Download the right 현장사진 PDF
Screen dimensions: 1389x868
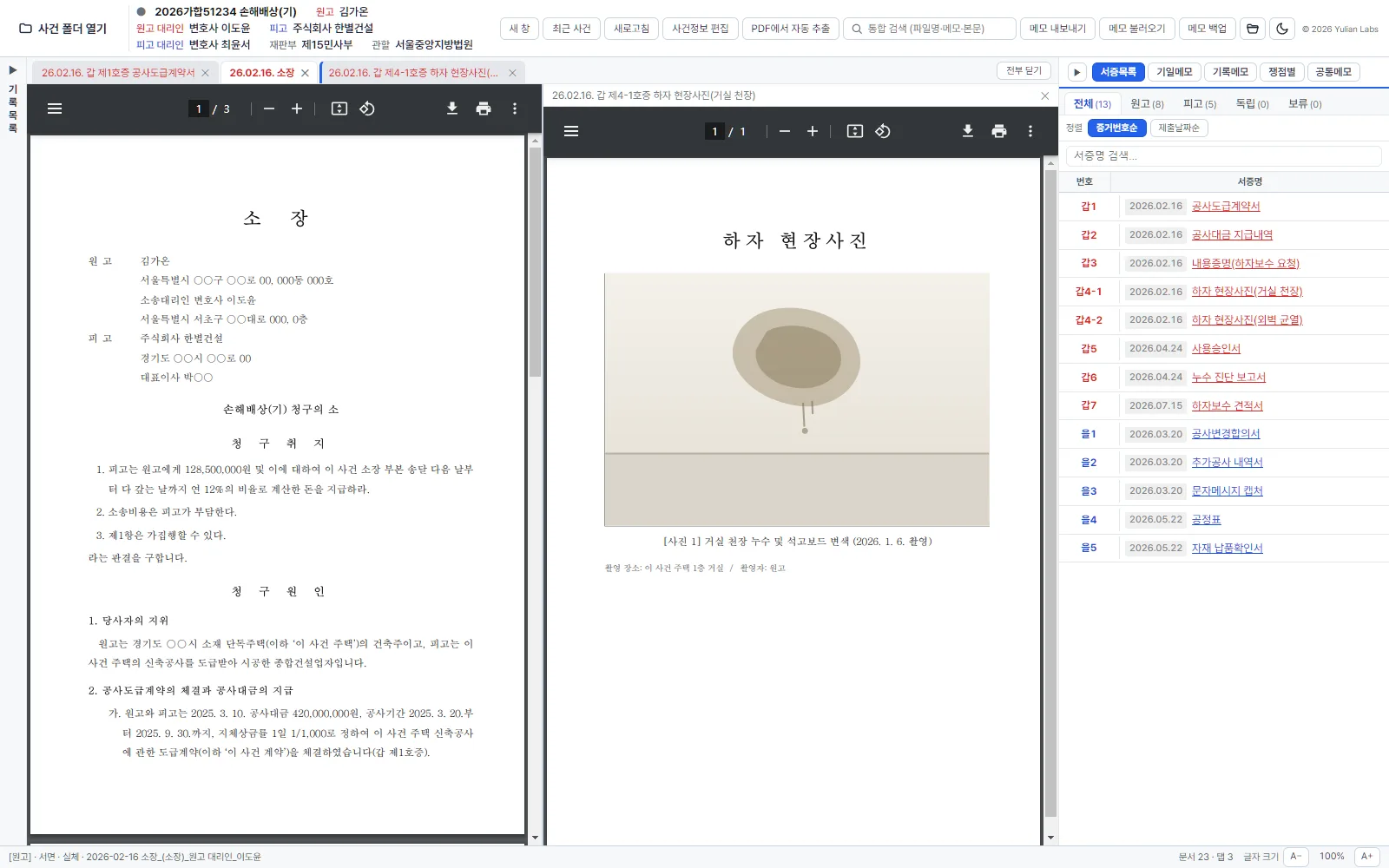968,131
